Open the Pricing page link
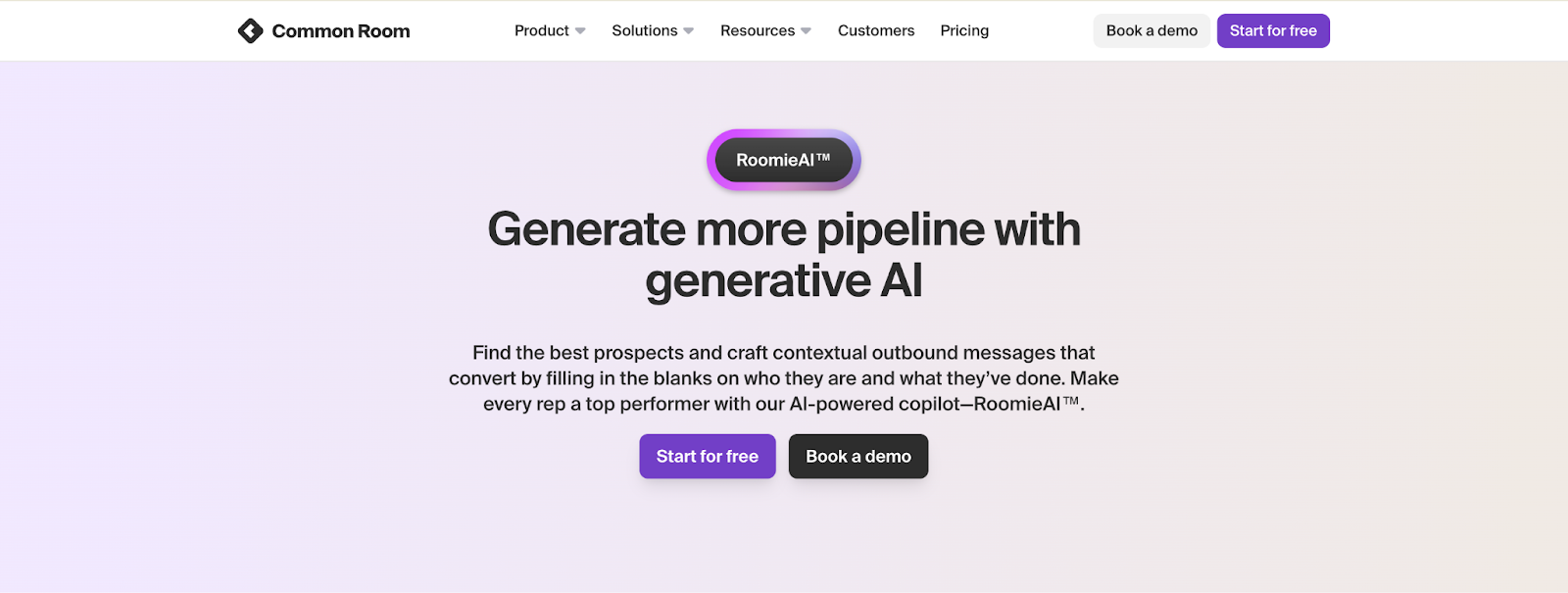 tap(964, 31)
